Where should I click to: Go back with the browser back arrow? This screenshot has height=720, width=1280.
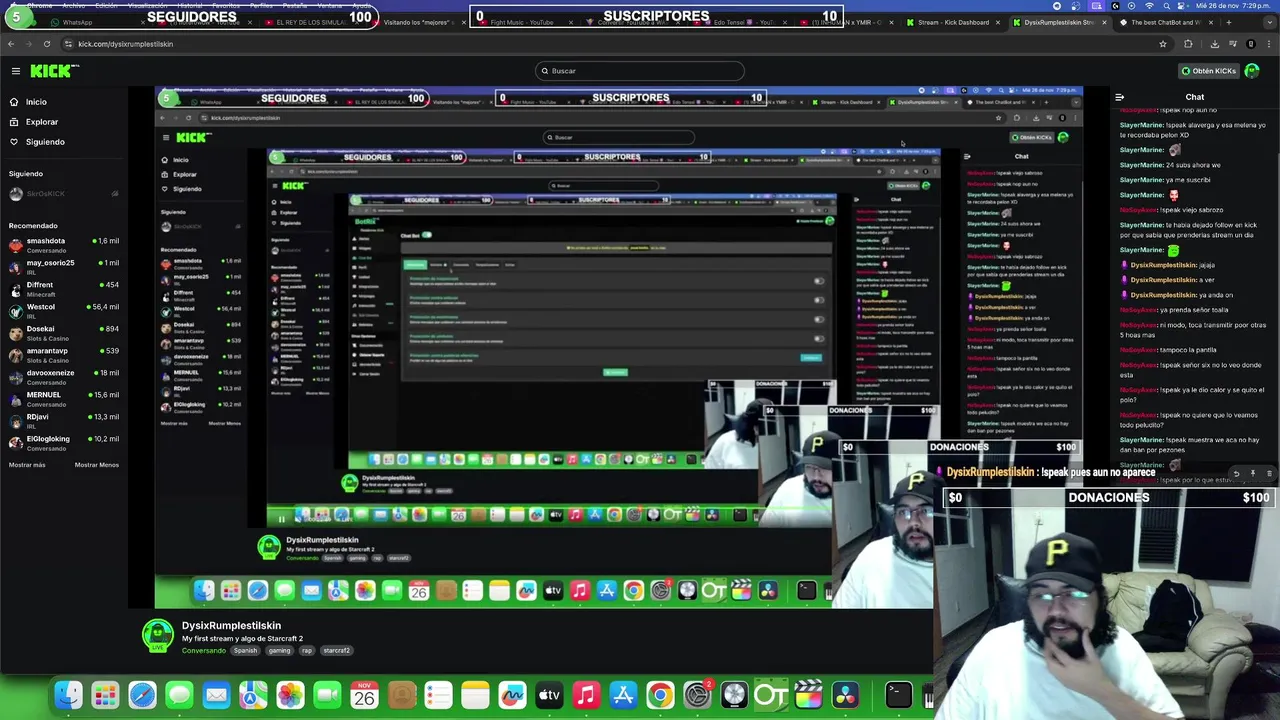(x=11, y=44)
